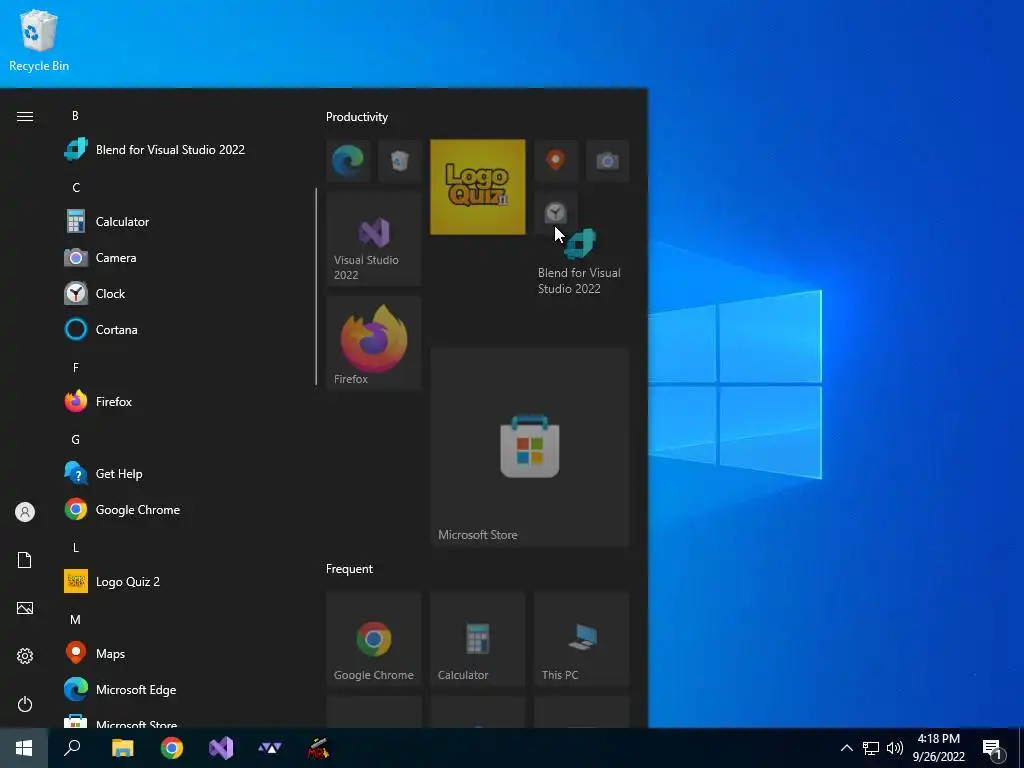Open Clock from the app list
Image resolution: width=1024 pixels, height=768 pixels.
(x=95, y=294)
